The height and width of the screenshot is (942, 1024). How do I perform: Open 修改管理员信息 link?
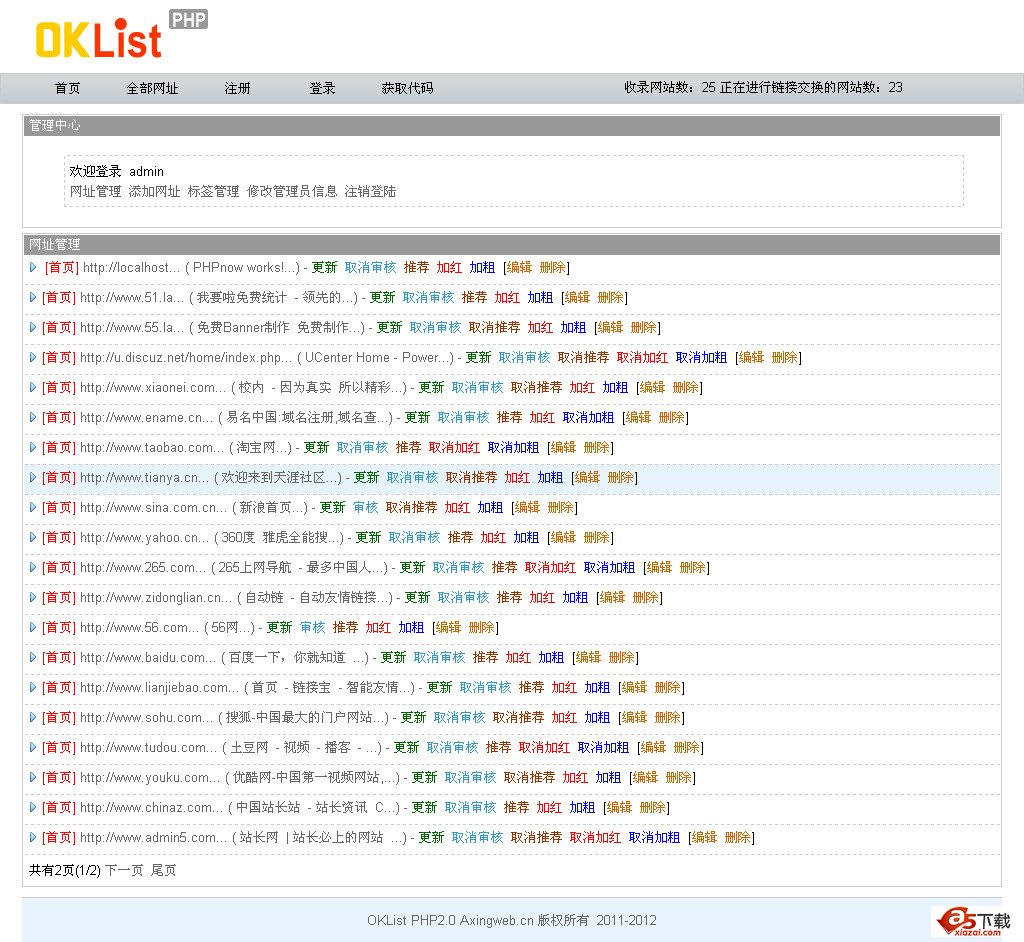(292, 191)
